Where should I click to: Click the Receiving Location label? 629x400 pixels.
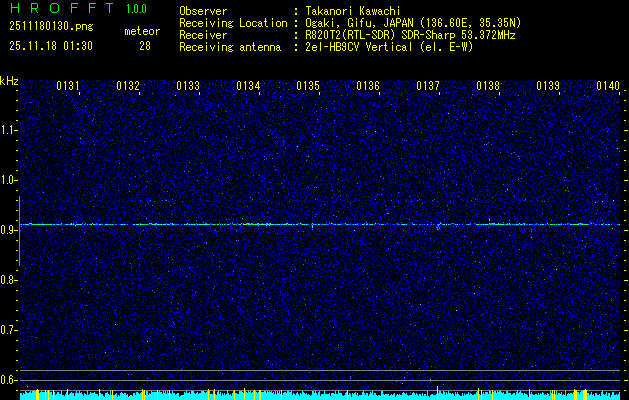[x=233, y=23]
